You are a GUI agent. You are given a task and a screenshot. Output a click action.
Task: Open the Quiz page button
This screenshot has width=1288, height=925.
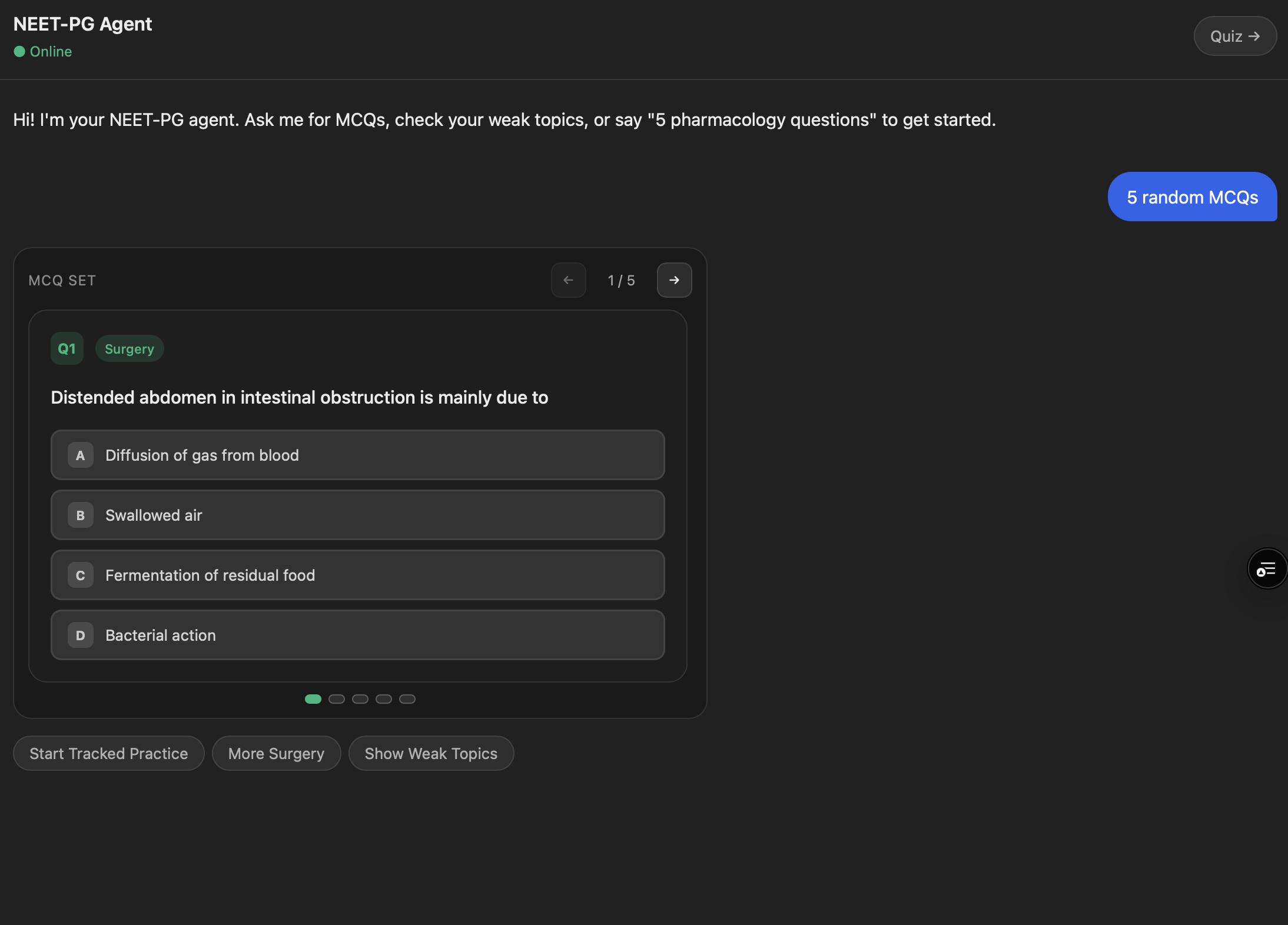point(1234,36)
